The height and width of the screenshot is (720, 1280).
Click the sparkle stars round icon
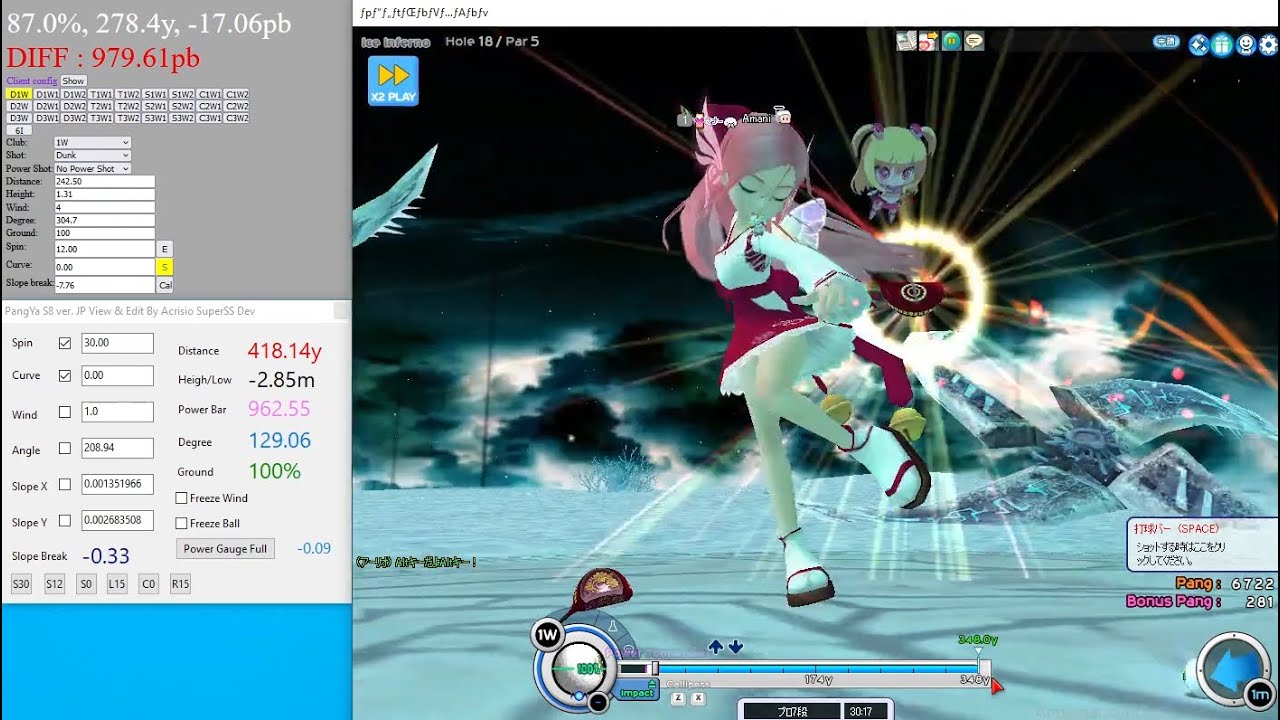(x=1198, y=44)
